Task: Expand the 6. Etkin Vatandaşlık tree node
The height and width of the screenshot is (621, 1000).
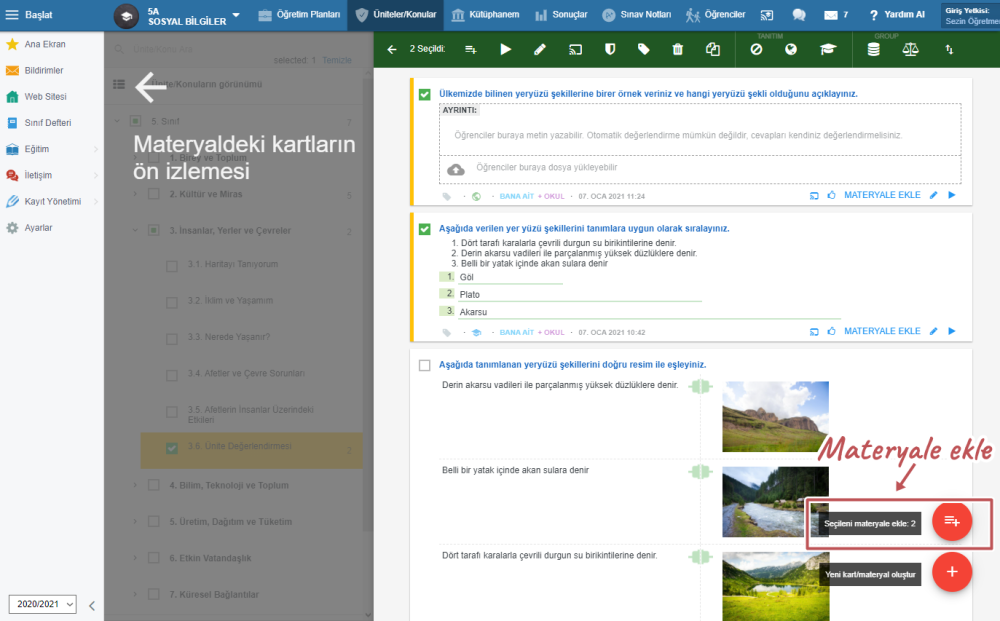Action: 135,558
